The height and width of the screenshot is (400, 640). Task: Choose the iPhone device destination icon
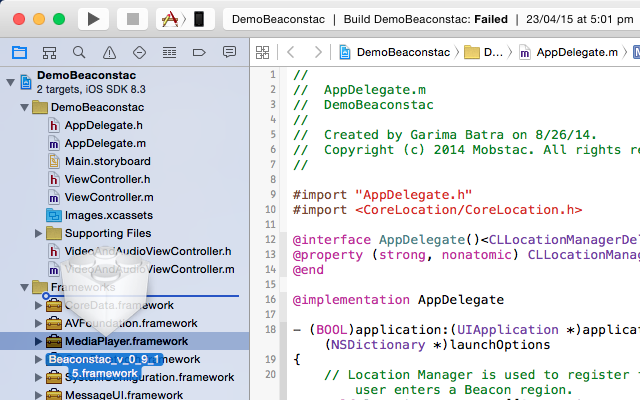coord(199,19)
